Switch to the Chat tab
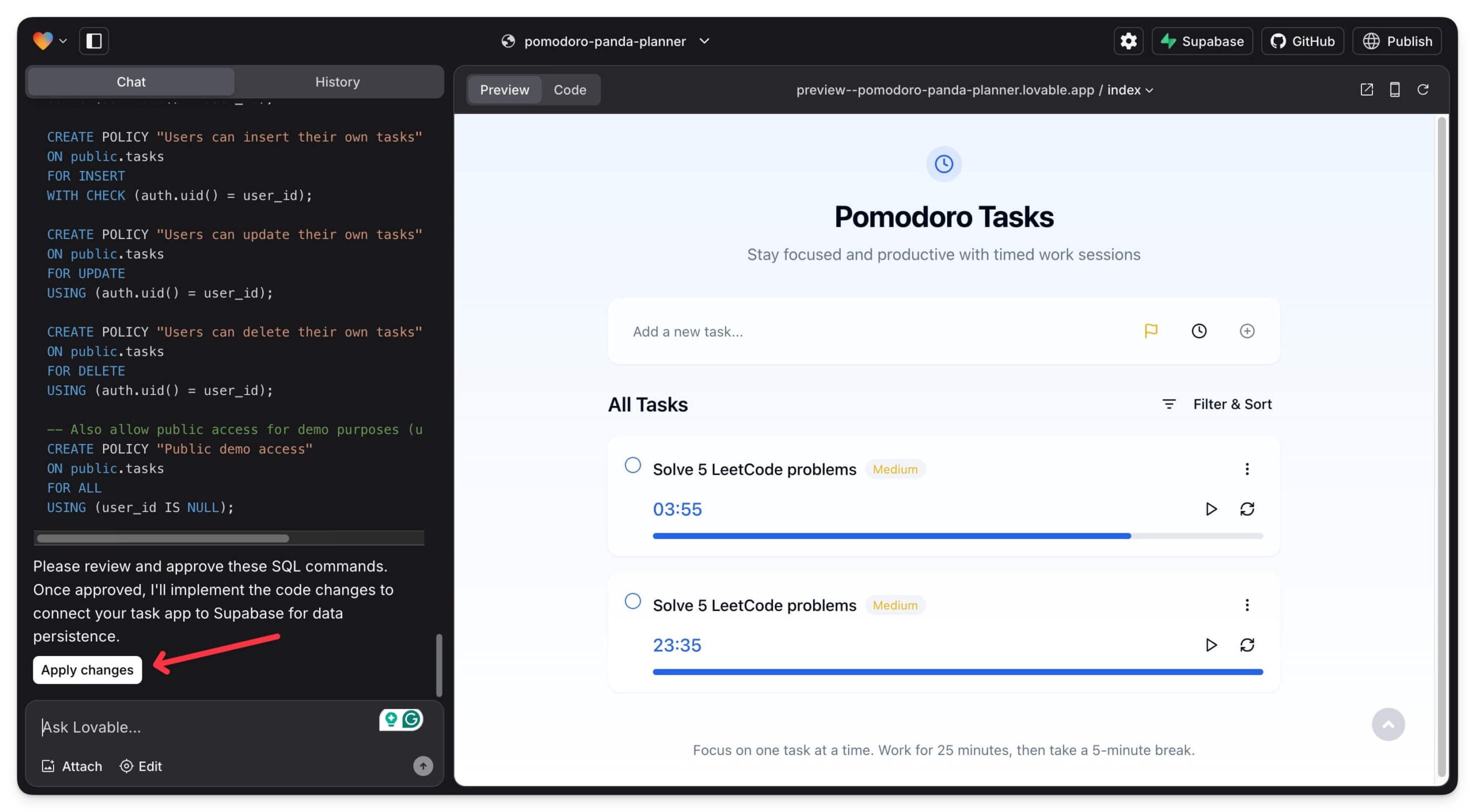Screen dimensions: 1475x812 point(131,82)
